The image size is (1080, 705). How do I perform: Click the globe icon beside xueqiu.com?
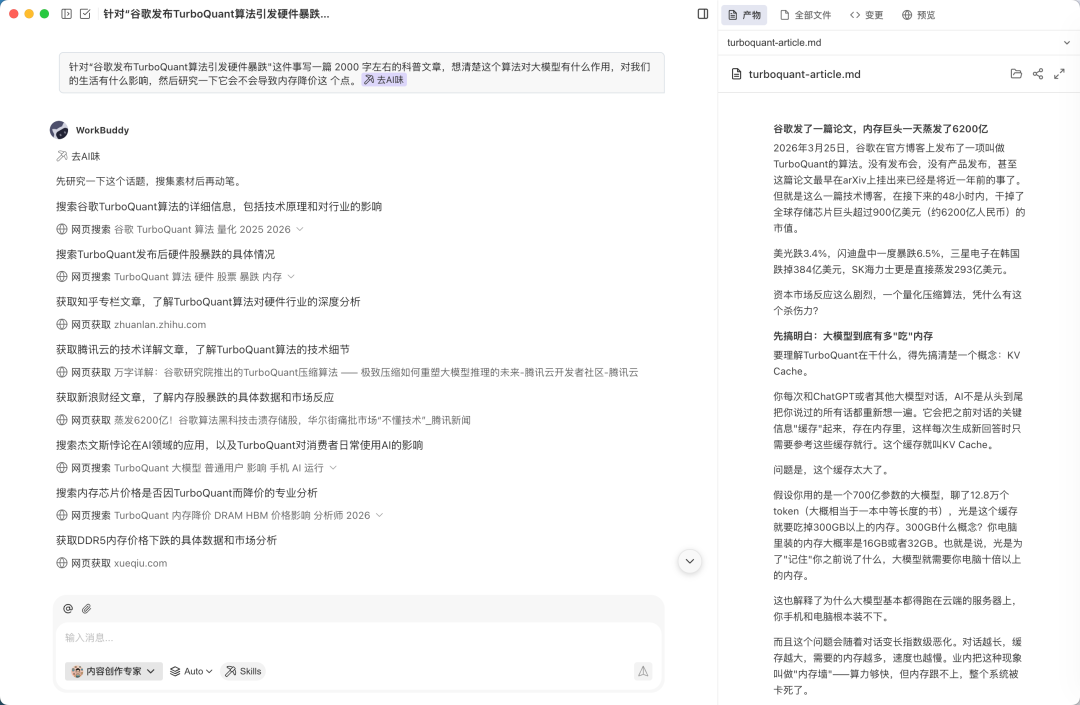coord(61,563)
